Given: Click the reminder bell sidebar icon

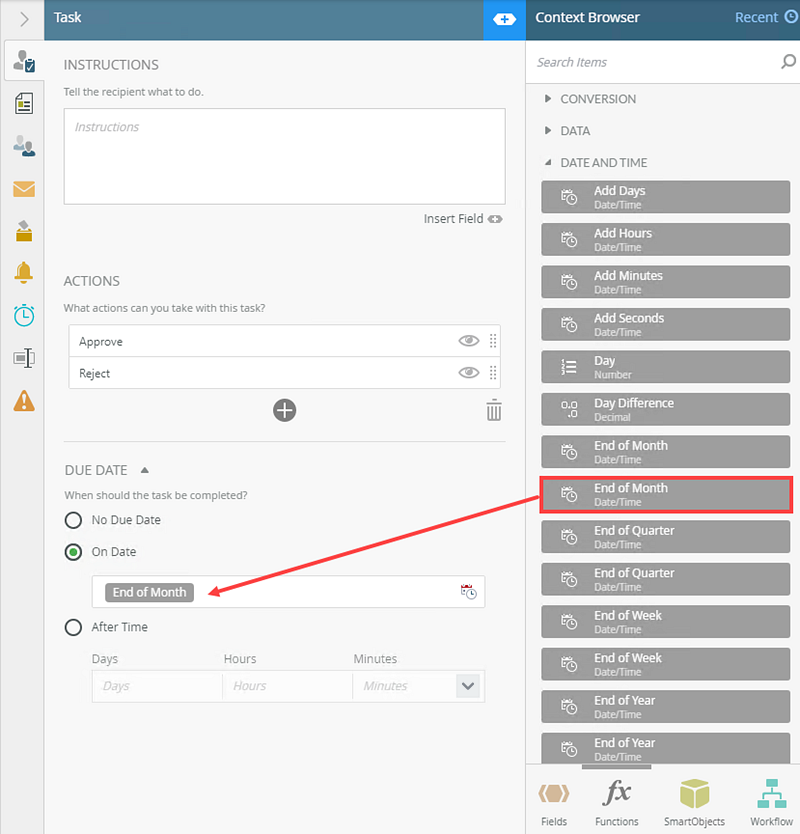Looking at the screenshot, I should click(23, 272).
